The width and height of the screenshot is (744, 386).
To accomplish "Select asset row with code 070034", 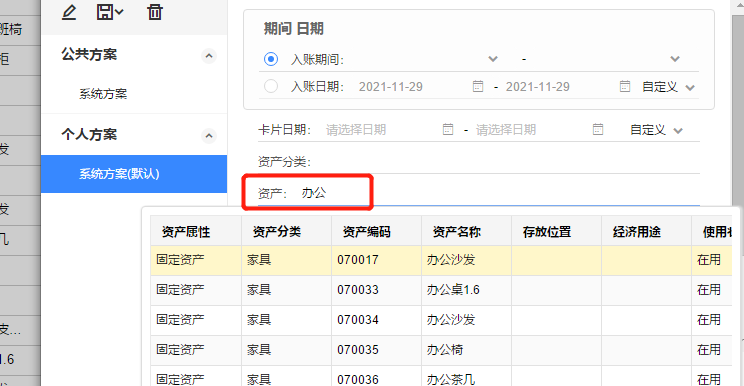I will point(441,320).
